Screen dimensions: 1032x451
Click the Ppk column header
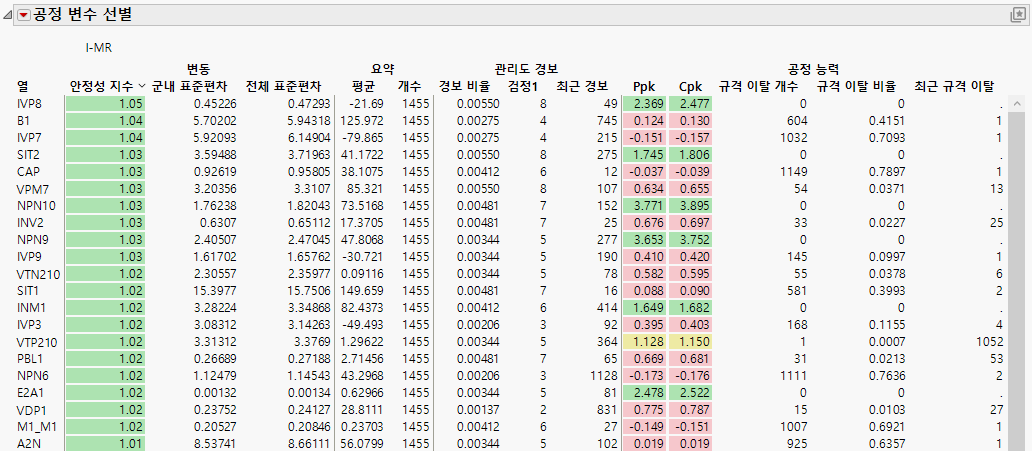coord(646,86)
